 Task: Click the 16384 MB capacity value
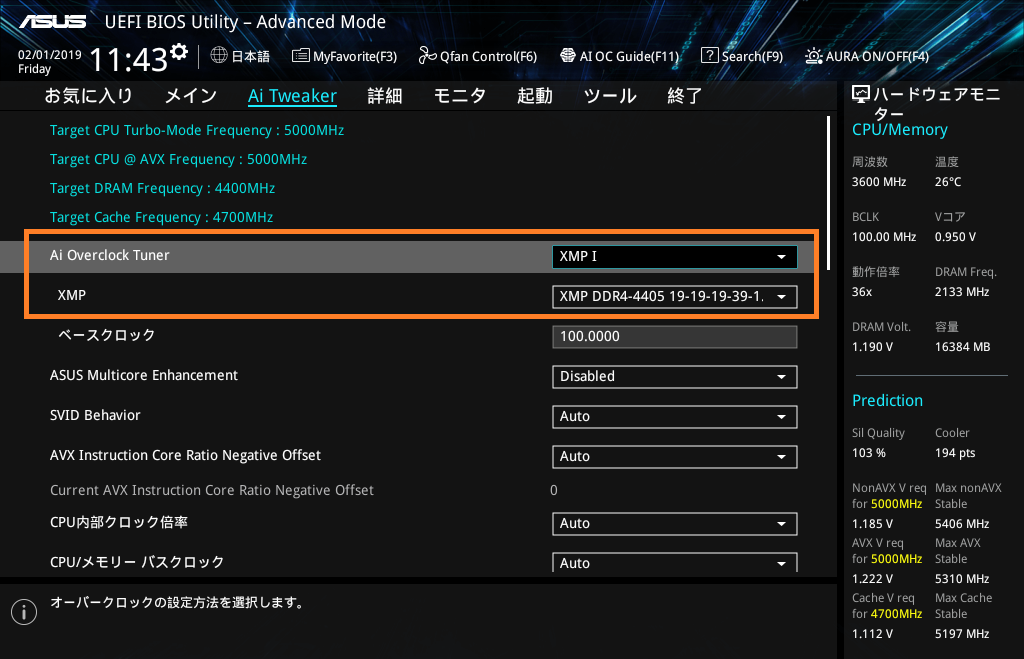963,347
